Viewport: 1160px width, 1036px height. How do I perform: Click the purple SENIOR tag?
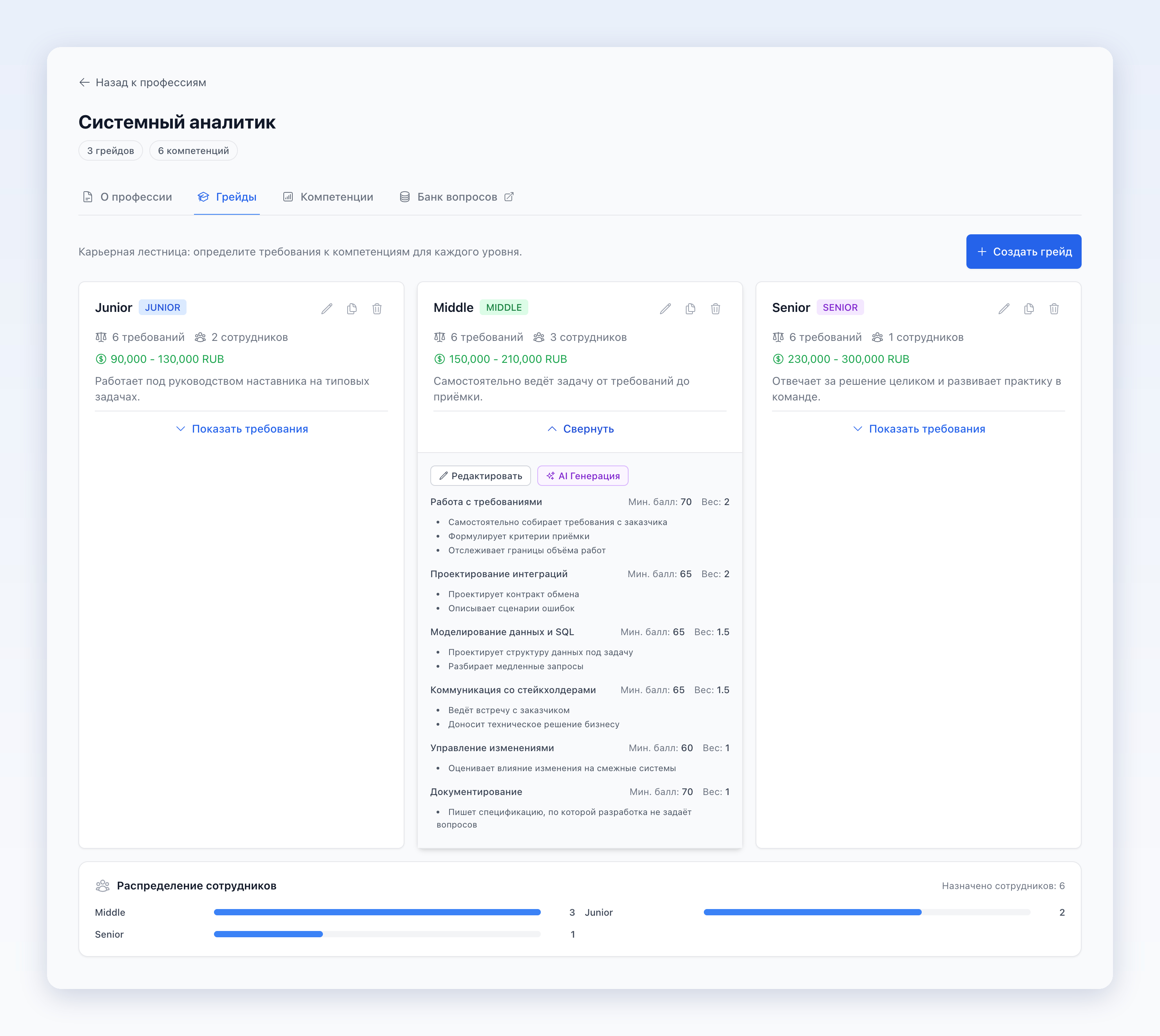coord(840,307)
